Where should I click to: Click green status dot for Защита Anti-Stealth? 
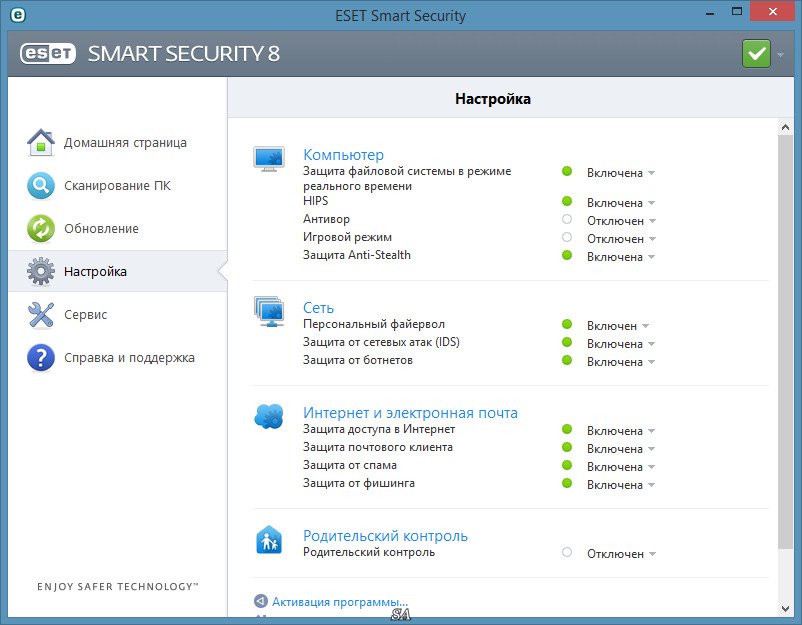pos(567,255)
